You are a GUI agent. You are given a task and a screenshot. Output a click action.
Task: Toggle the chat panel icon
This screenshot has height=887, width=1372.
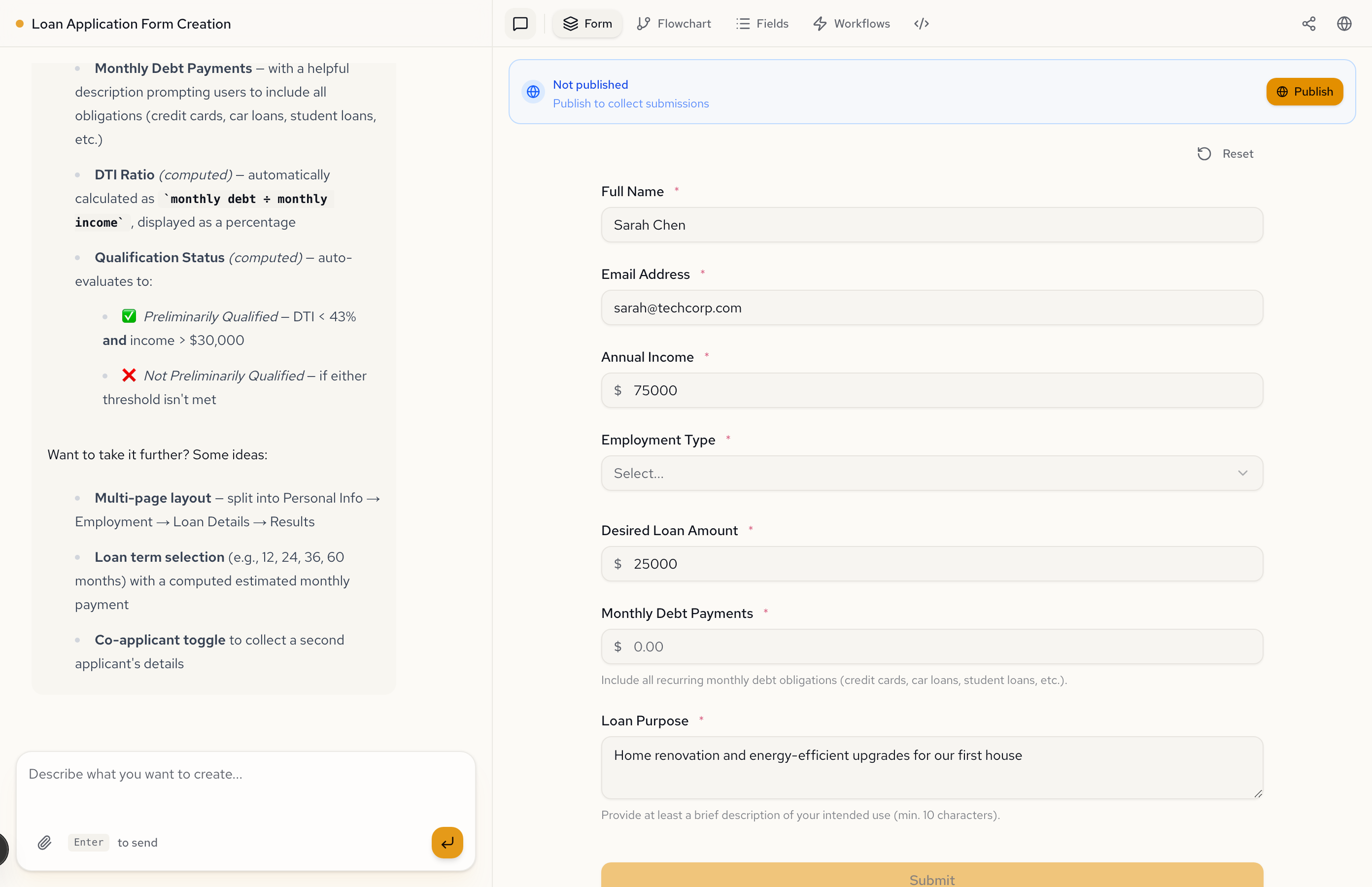click(x=520, y=24)
